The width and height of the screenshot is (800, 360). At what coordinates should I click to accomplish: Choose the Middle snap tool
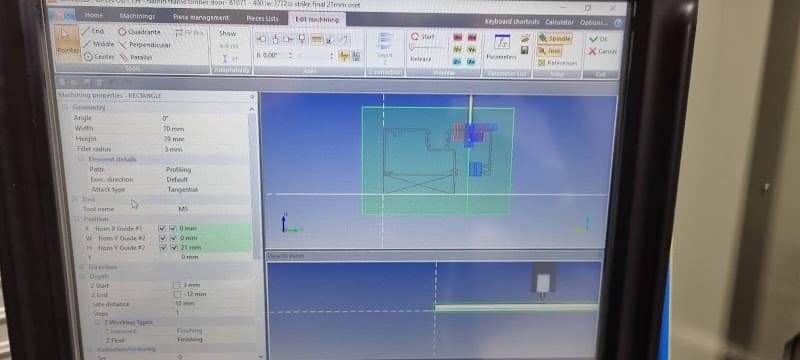pos(99,44)
